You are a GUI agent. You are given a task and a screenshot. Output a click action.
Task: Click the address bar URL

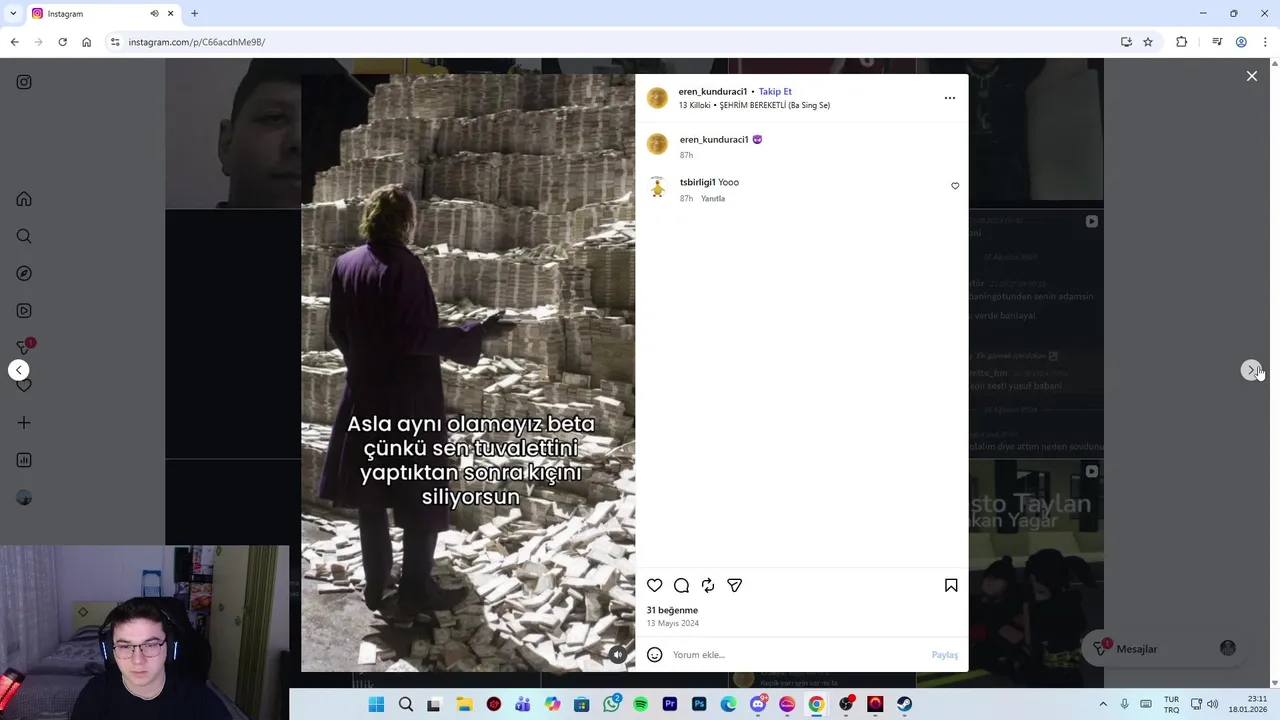[196, 42]
